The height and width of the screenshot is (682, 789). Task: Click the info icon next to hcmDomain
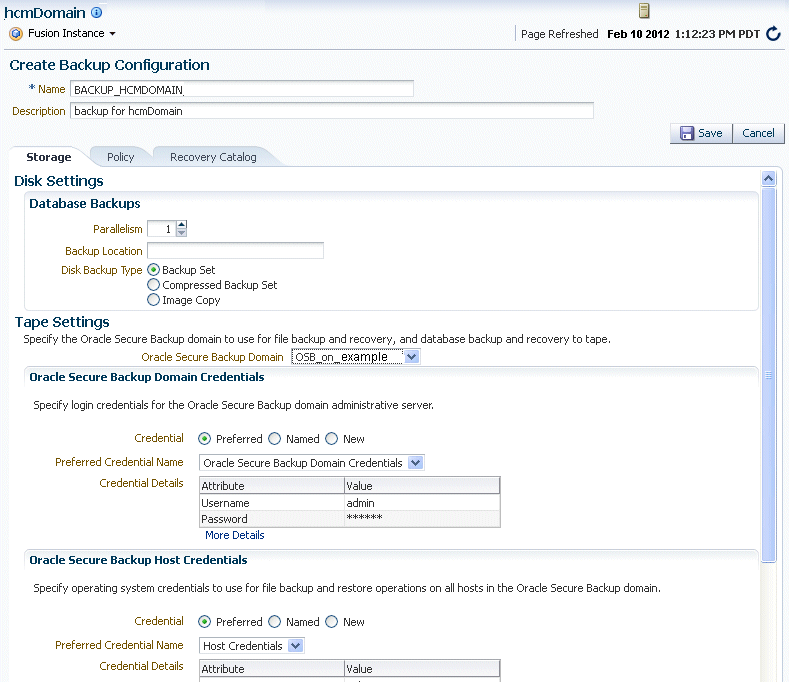(97, 12)
